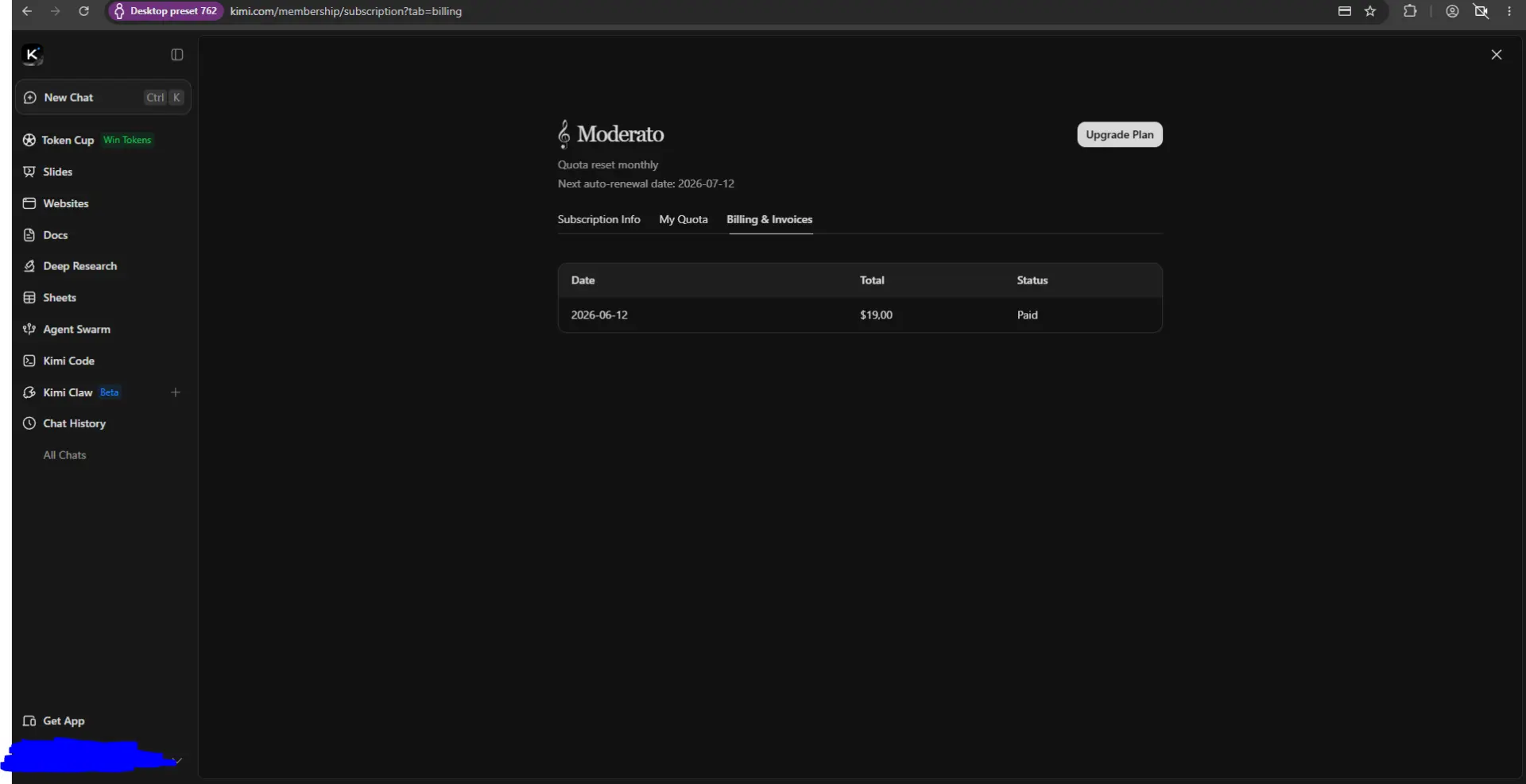Open Token Cup from sidebar

point(68,140)
